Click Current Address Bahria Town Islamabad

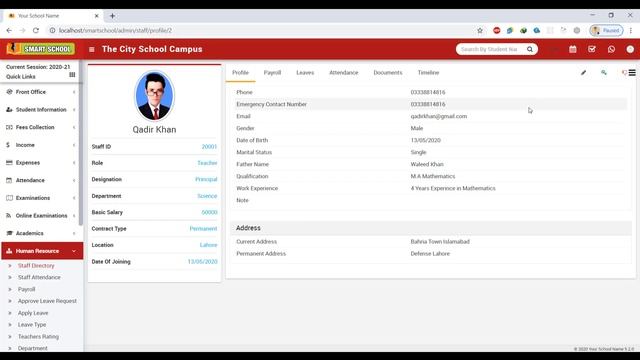click(x=440, y=242)
